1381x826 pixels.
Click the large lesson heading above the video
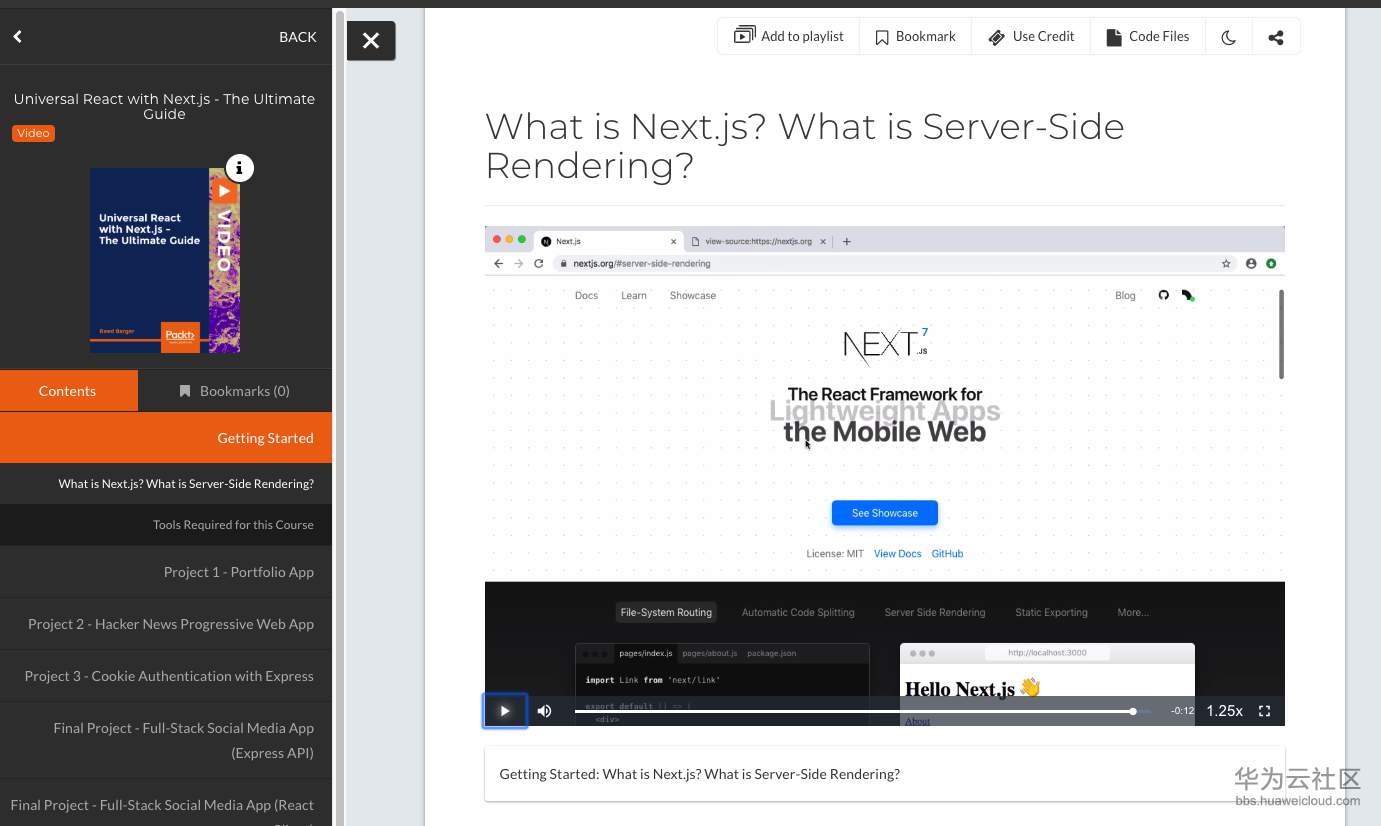(804, 146)
